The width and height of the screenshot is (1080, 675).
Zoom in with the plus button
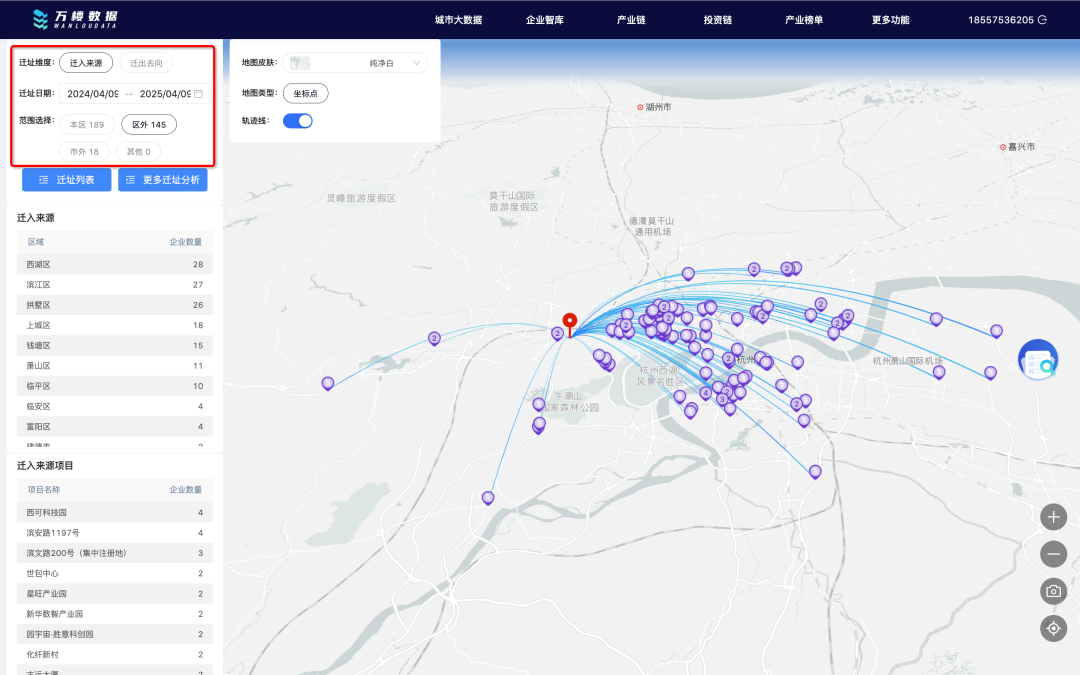[1053, 517]
